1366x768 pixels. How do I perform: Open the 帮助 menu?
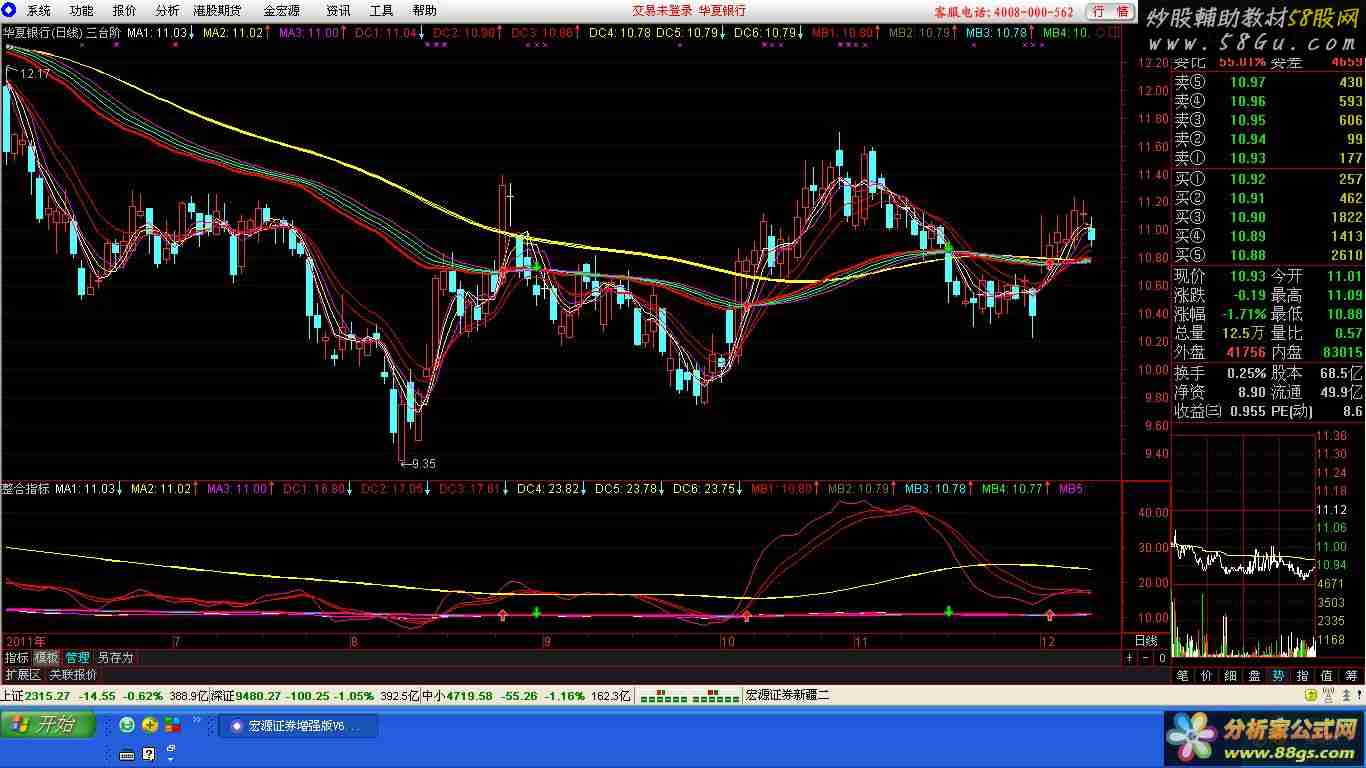424,11
